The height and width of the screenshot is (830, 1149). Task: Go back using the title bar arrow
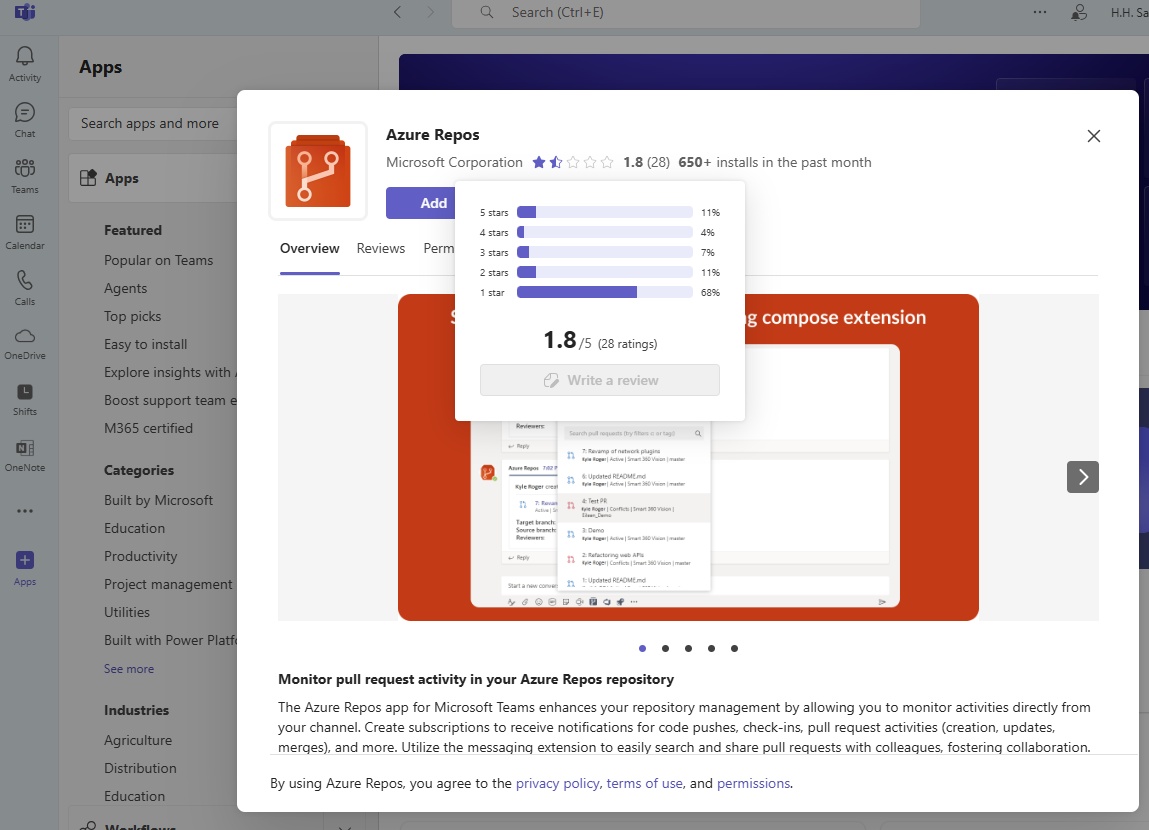click(398, 12)
